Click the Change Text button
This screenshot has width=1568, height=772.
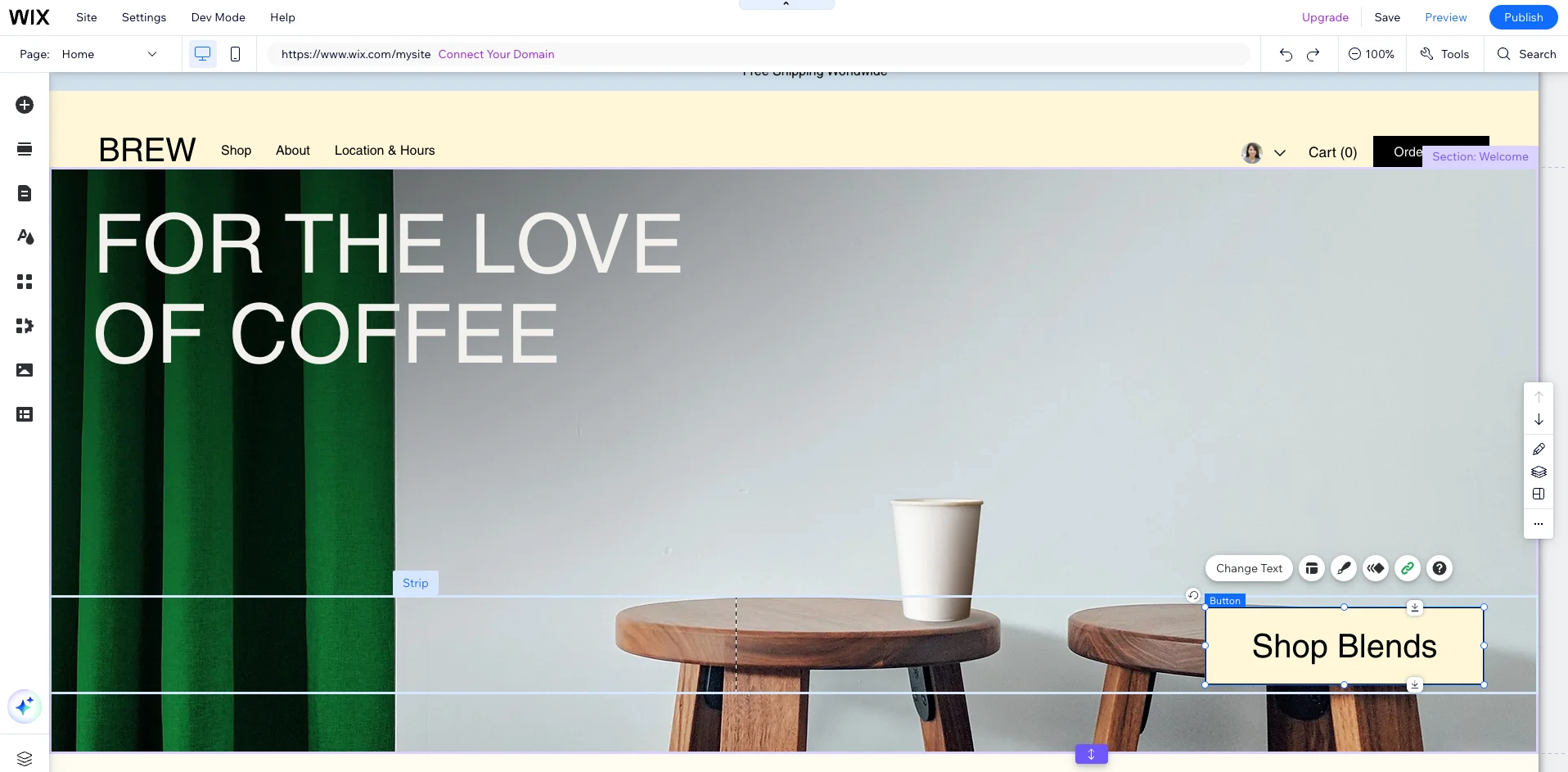click(1248, 568)
